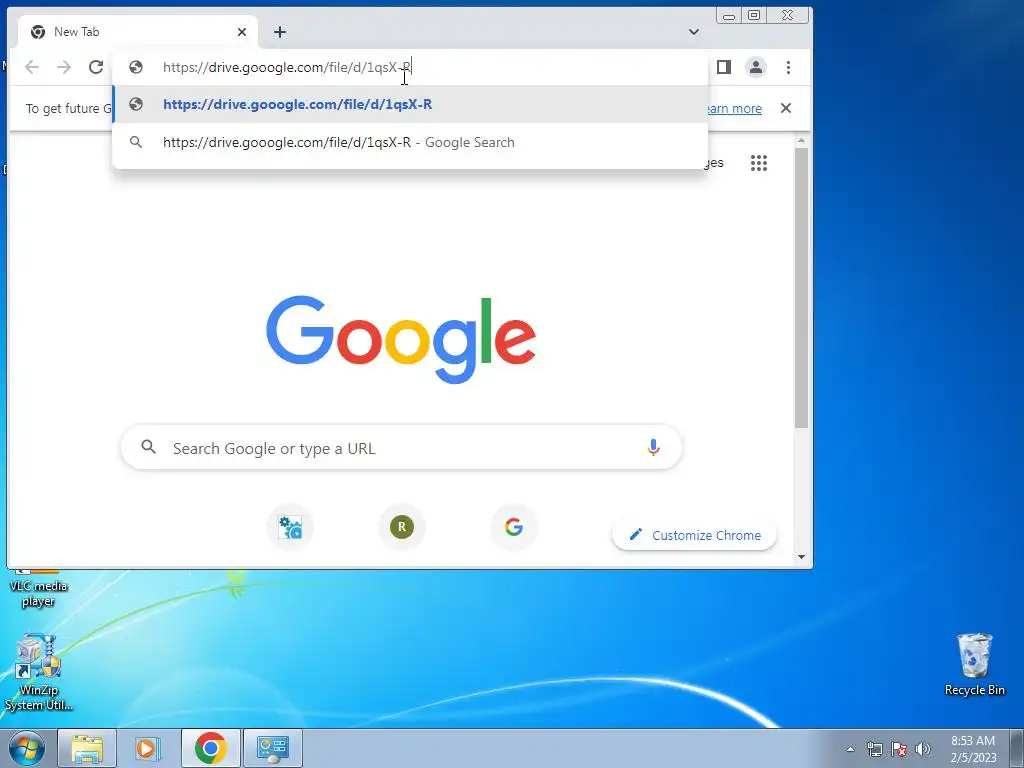Launch the media player taskbar icon
The height and width of the screenshot is (768, 1024).
click(x=148, y=748)
